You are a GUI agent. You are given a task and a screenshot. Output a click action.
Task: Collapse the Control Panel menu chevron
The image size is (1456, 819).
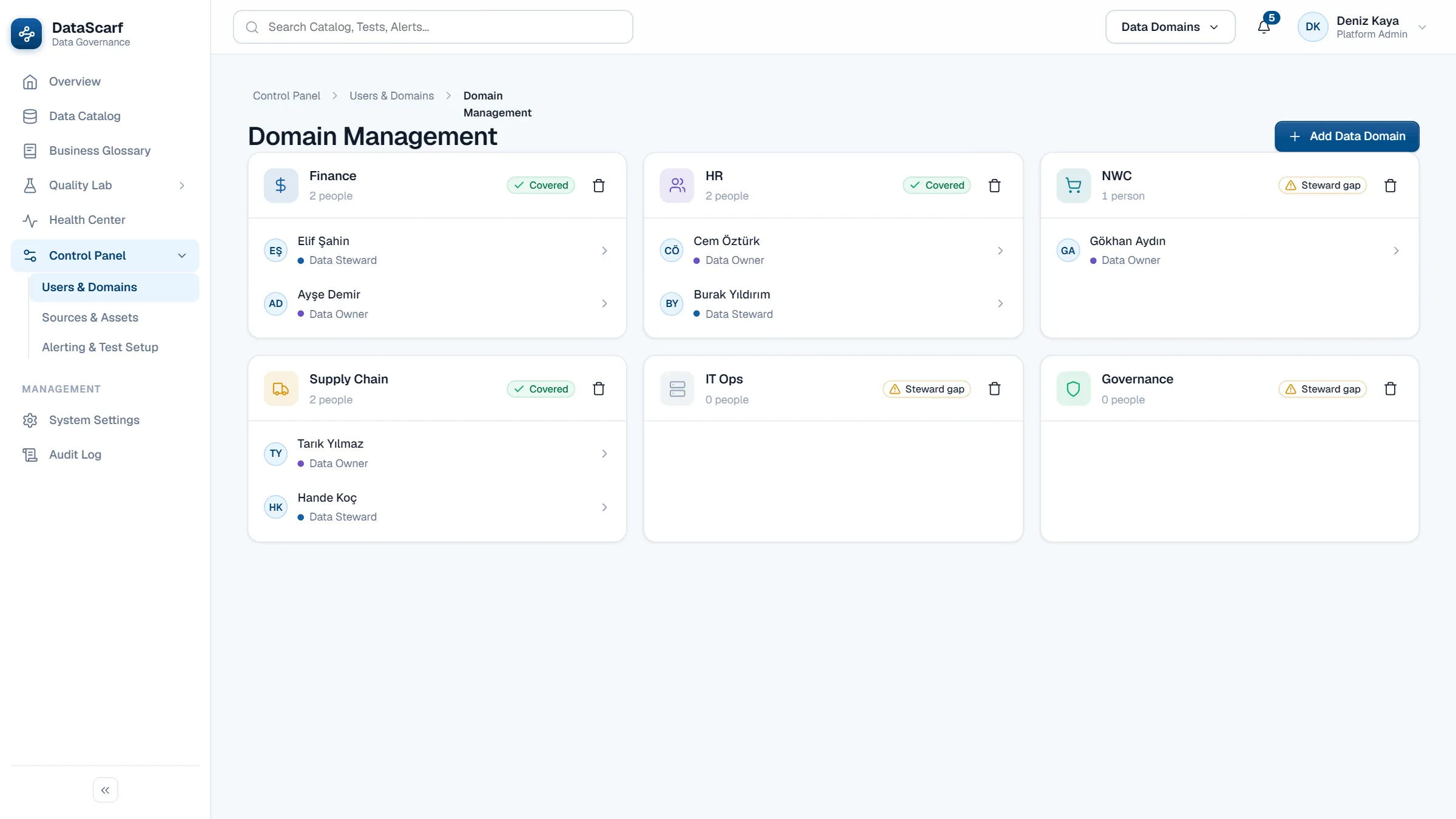click(182, 256)
